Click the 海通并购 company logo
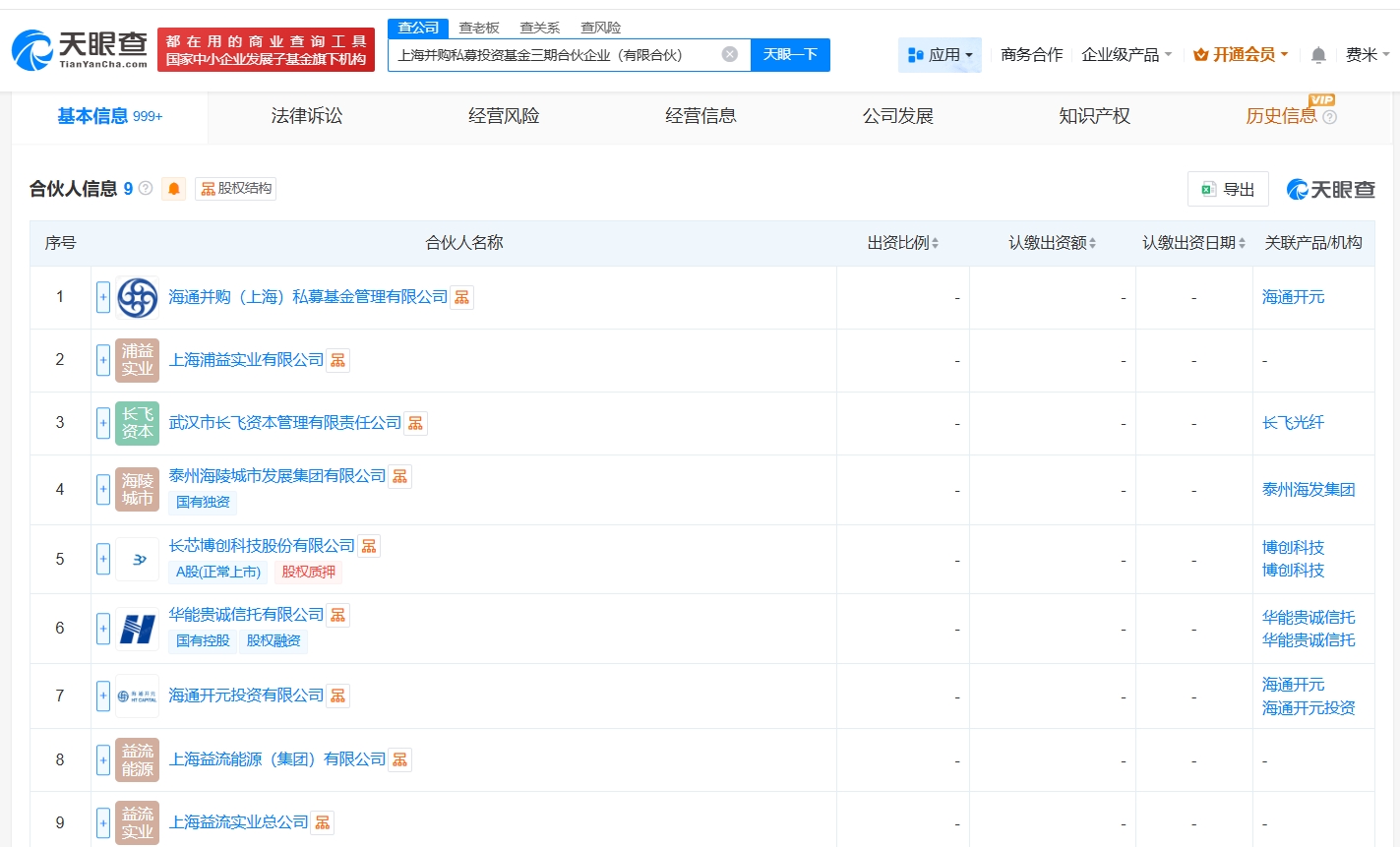The width and height of the screenshot is (1400, 847). click(137, 297)
